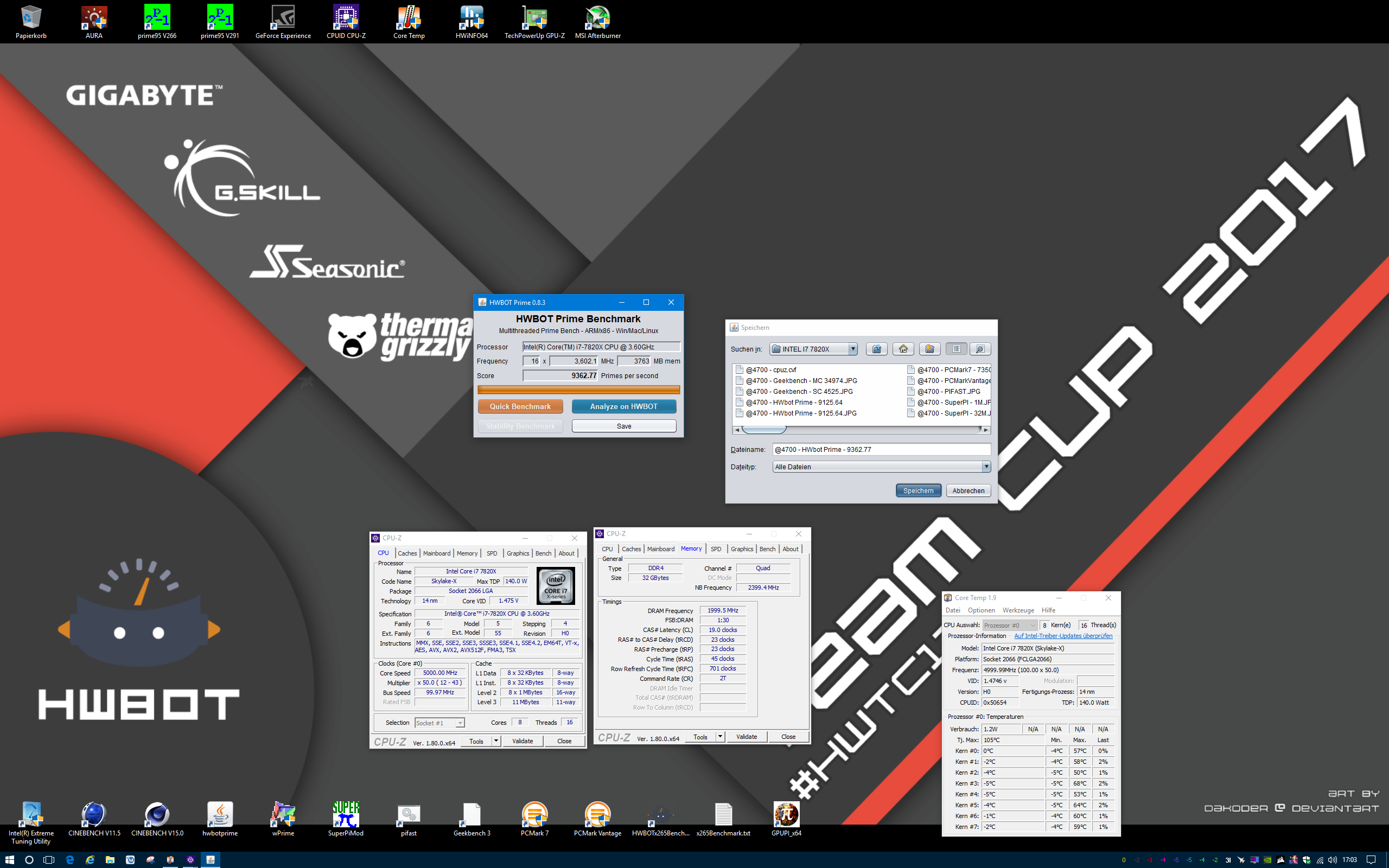
Task: Click the Home folder icon in Speichern dialog
Action: (x=903, y=349)
